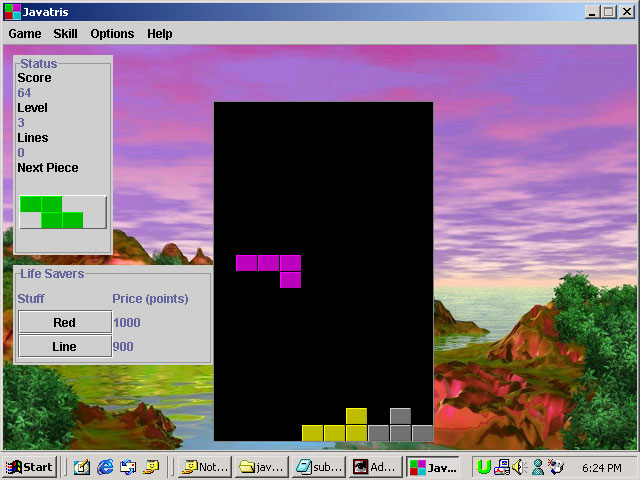Click the Stuff column header
This screenshot has width=640, height=480.
(x=31, y=298)
